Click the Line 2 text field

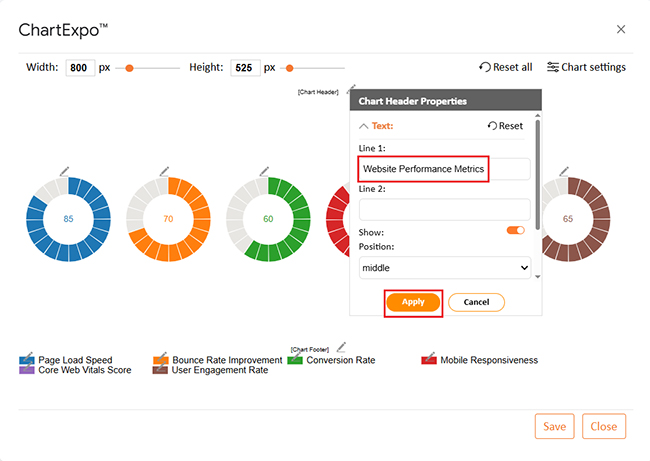[444, 209]
